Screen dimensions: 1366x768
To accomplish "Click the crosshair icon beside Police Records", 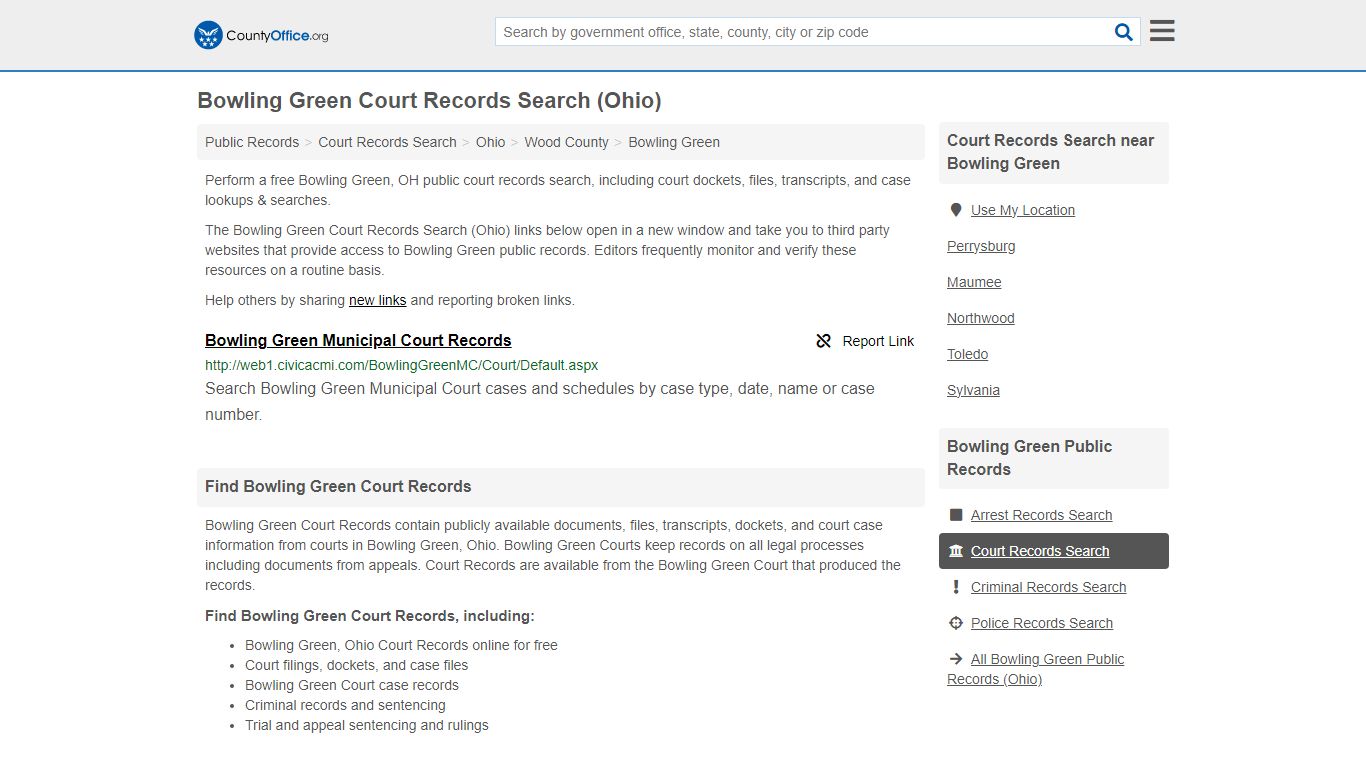I will 956,623.
